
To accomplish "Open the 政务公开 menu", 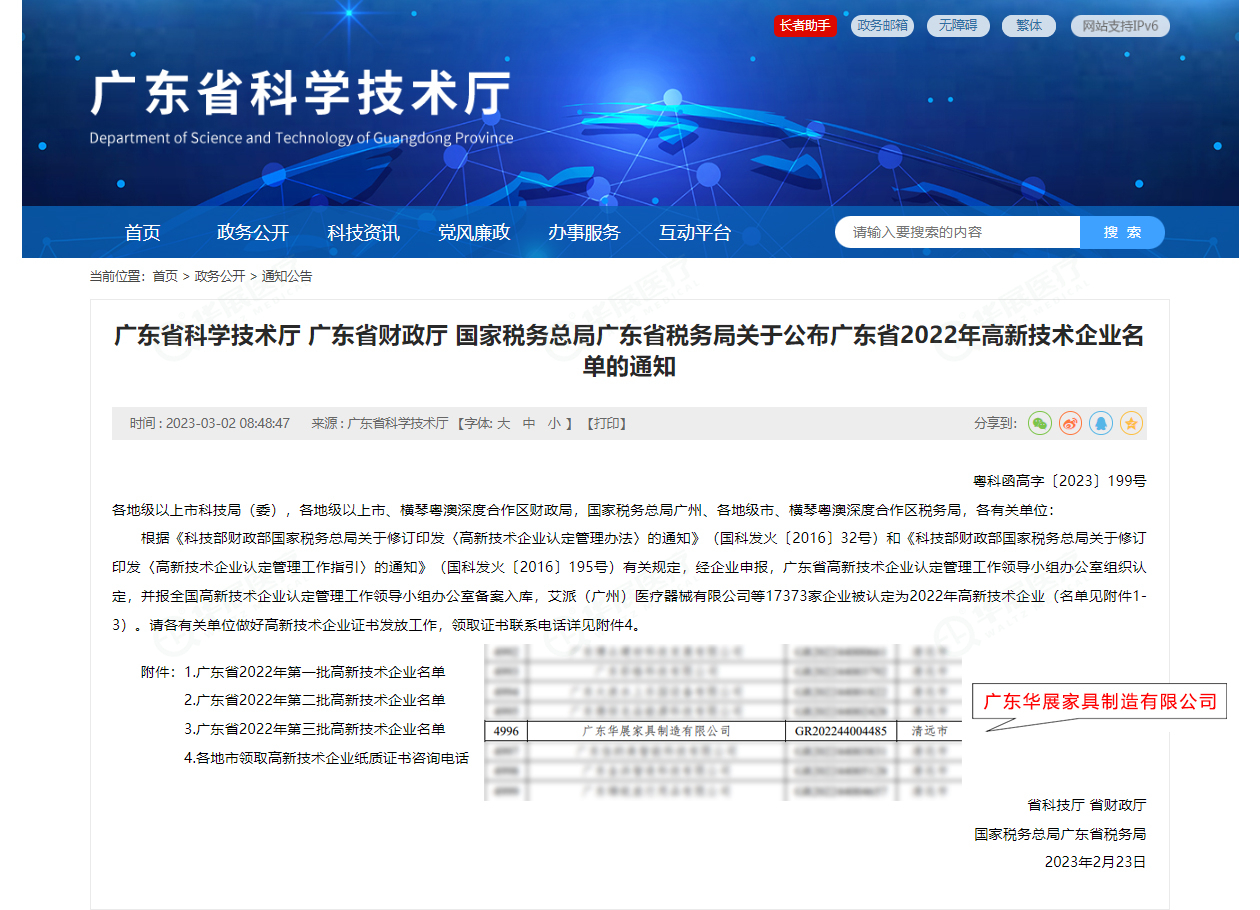I will [253, 233].
